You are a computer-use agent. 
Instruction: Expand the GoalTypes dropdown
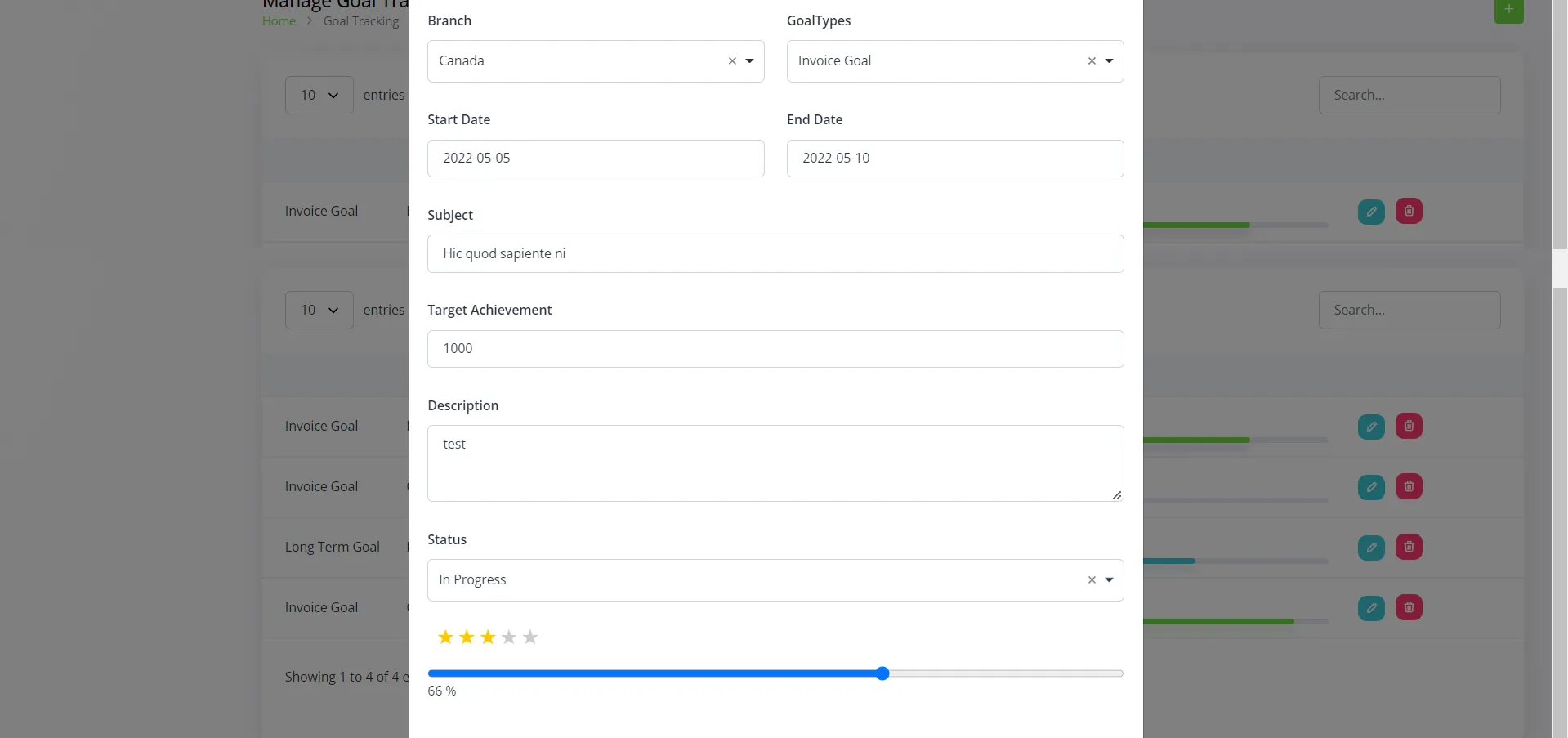point(1109,61)
